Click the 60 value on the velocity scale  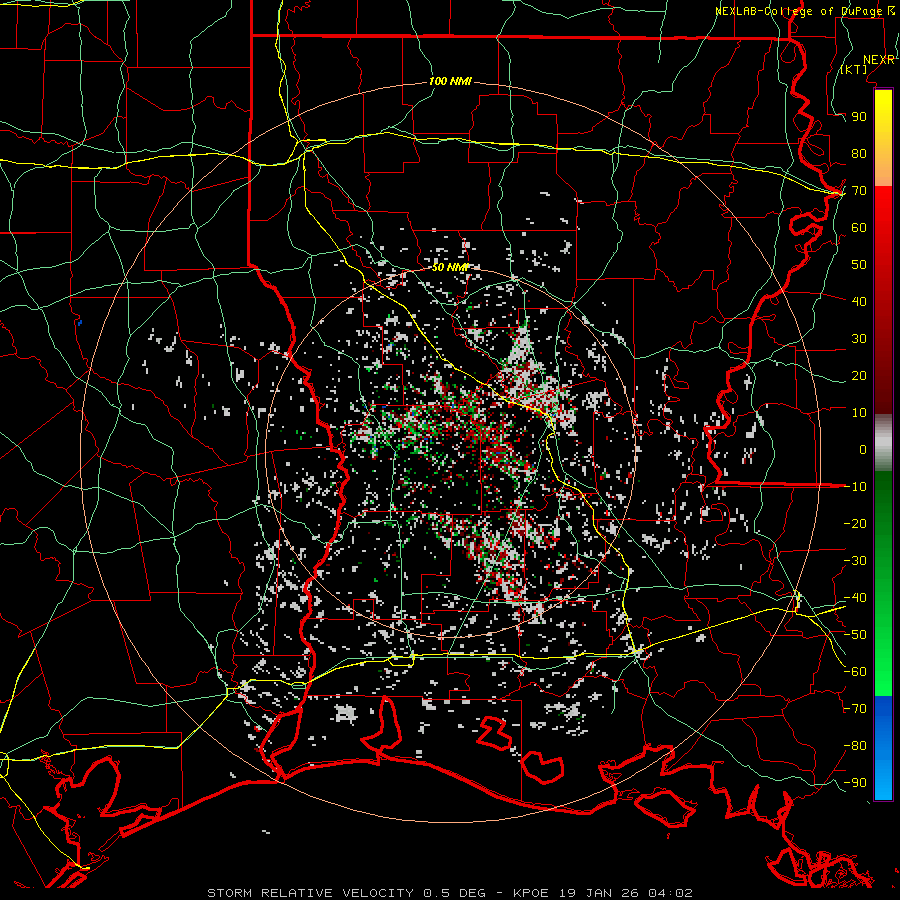(859, 228)
